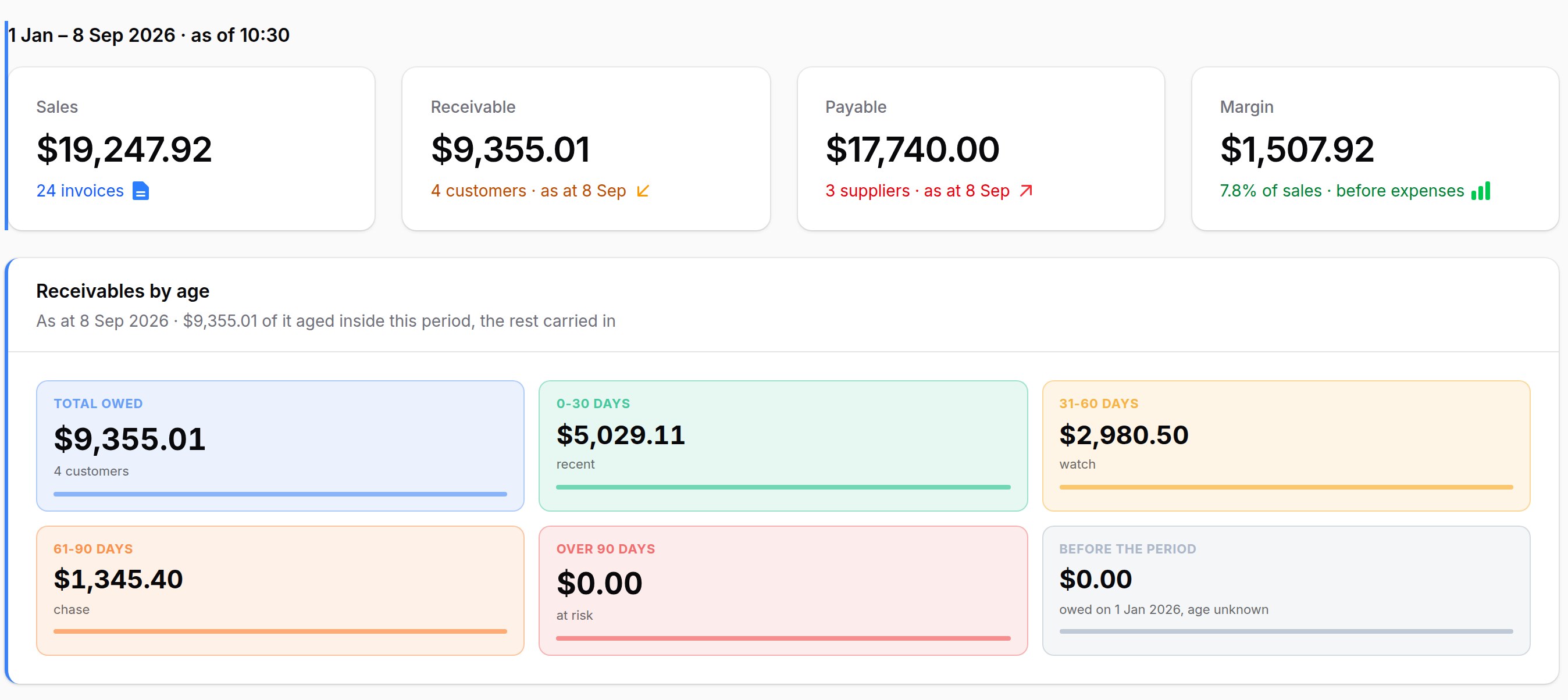Click the Total Owed card
The height and width of the screenshot is (700, 1568).
coord(280,445)
